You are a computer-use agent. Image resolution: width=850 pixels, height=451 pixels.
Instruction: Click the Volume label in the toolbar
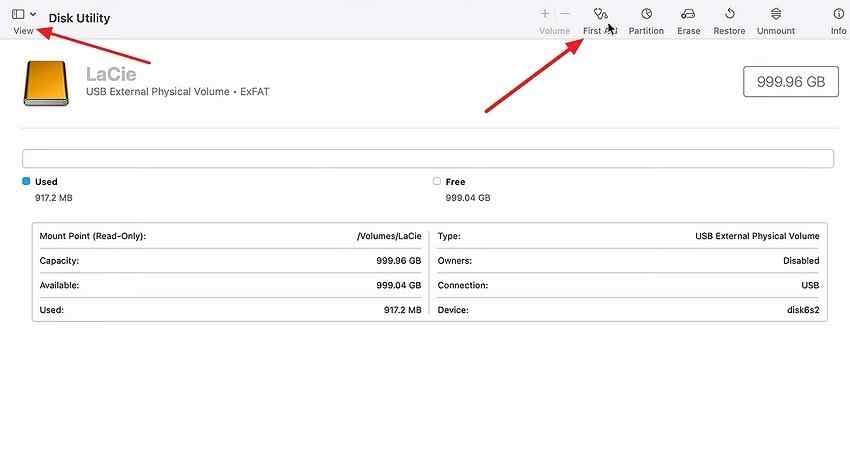coord(554,31)
